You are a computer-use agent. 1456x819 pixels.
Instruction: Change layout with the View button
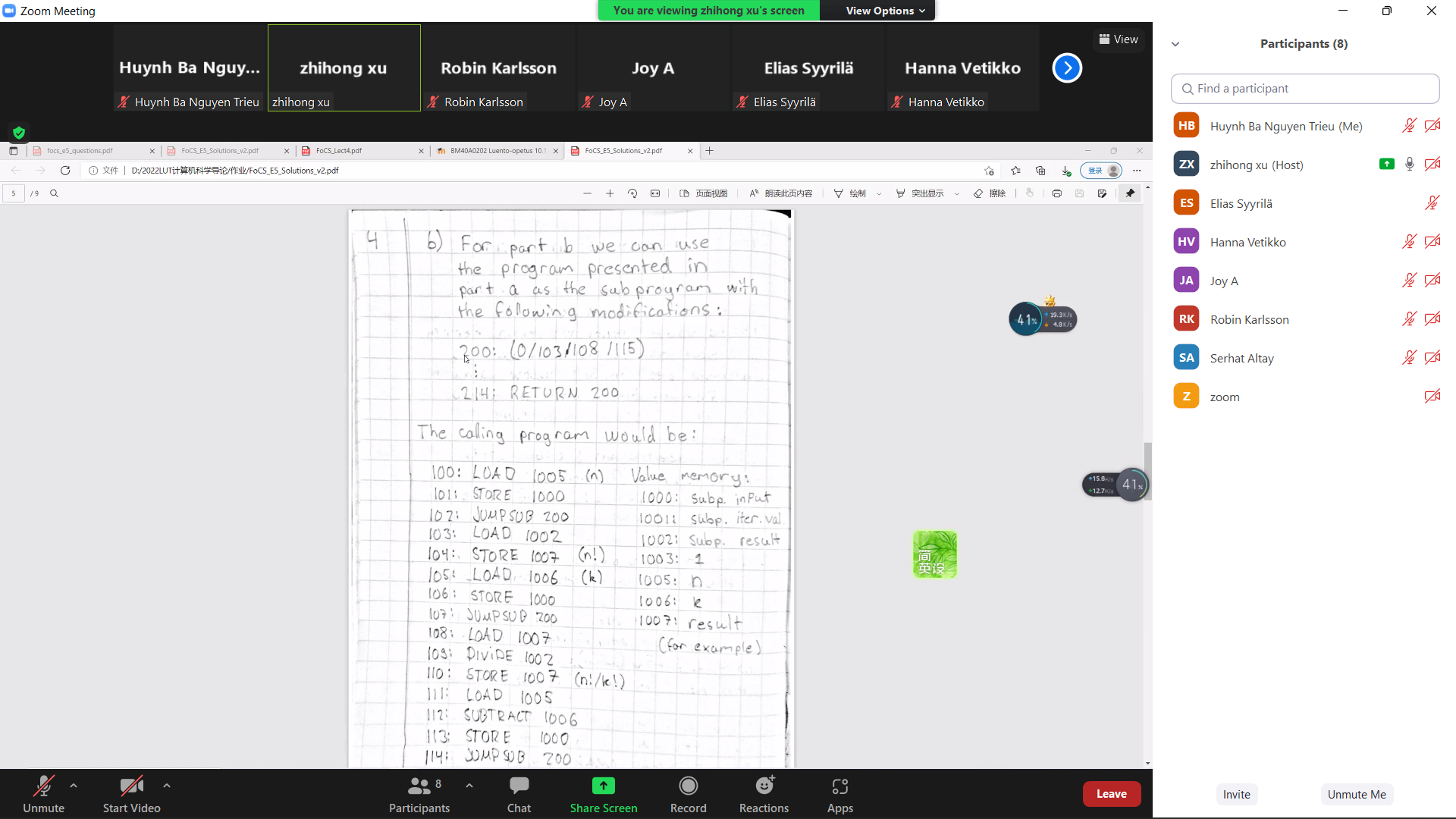1118,39
